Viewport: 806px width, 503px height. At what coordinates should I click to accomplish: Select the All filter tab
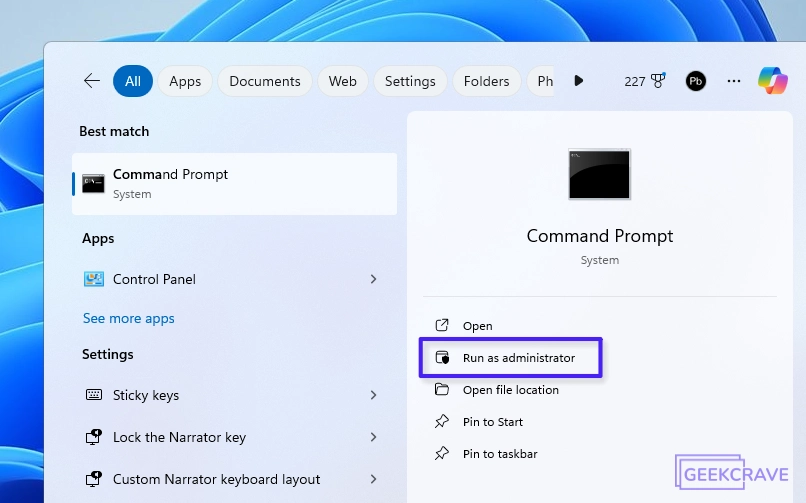(133, 81)
